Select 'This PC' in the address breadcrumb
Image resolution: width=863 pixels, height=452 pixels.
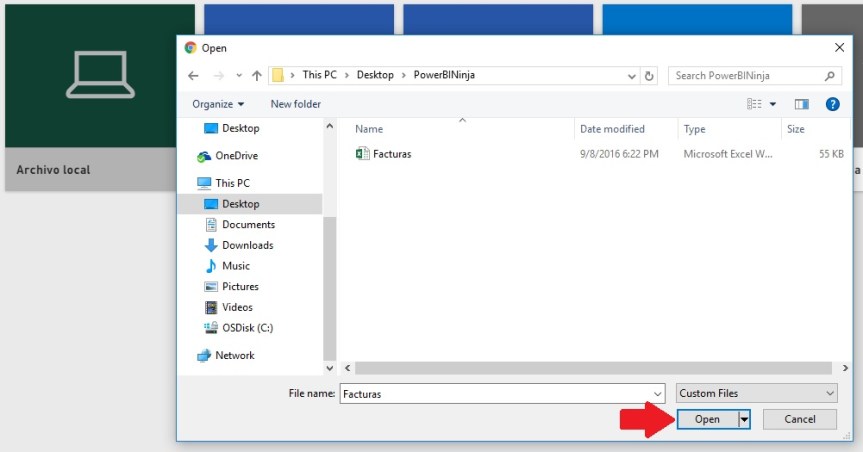point(319,75)
